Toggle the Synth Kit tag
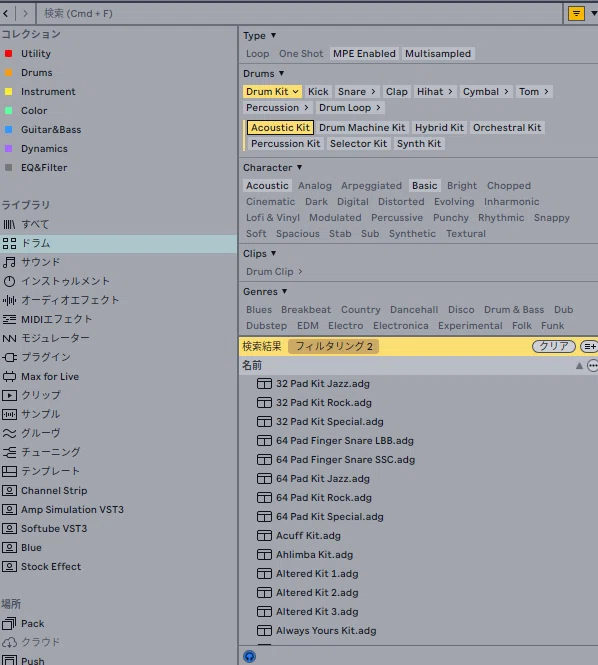 tap(419, 144)
